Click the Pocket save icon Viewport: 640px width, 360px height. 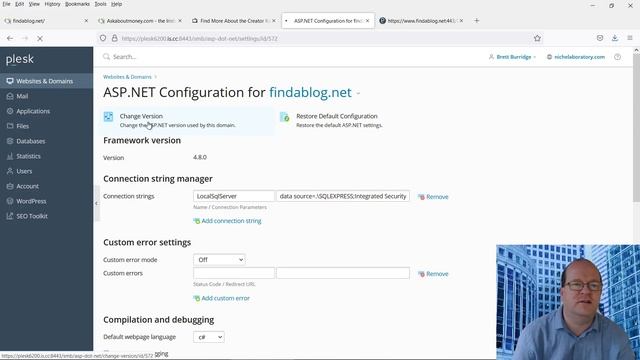pyautogui.click(x=600, y=38)
